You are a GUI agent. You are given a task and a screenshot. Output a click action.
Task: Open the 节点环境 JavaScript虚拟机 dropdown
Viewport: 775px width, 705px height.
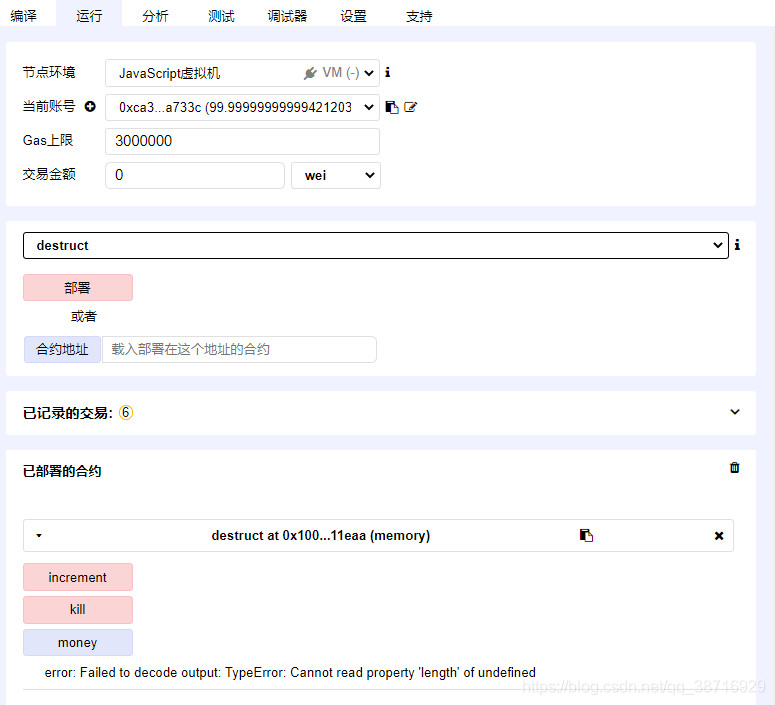[242, 73]
